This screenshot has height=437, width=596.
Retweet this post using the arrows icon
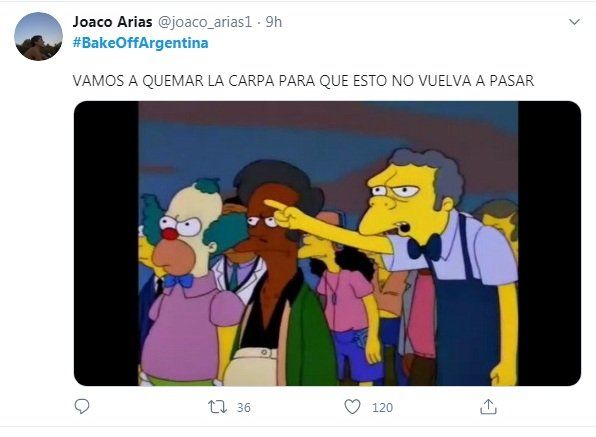pyautogui.click(x=217, y=407)
